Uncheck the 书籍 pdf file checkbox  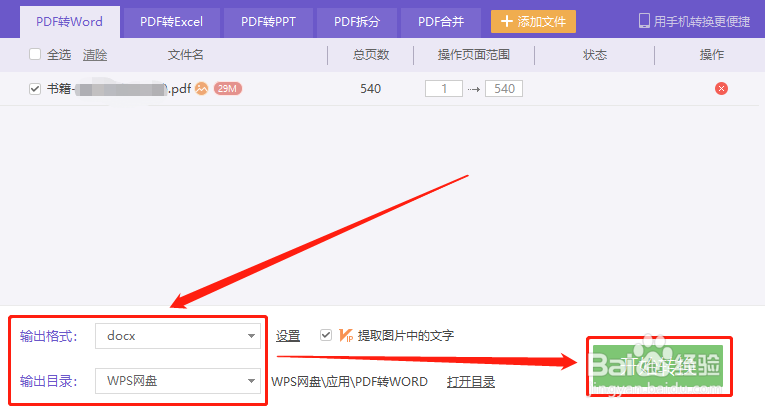35,89
